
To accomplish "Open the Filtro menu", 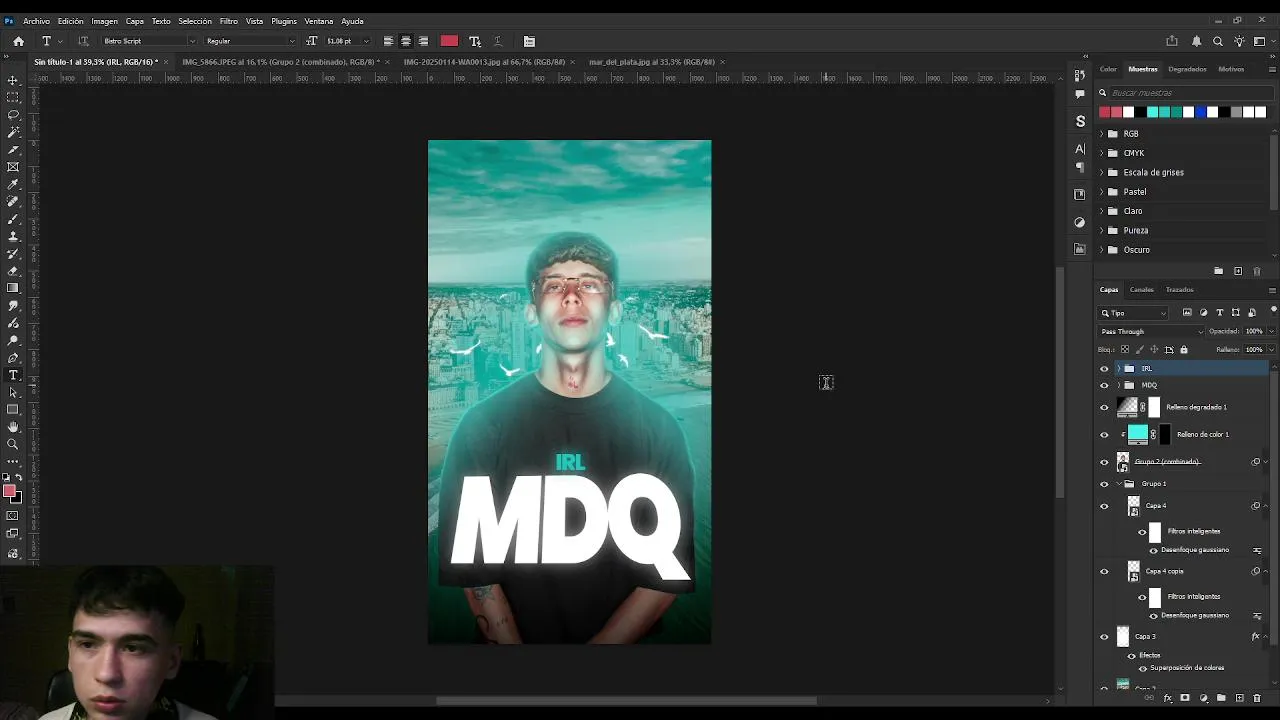I will click(x=229, y=21).
